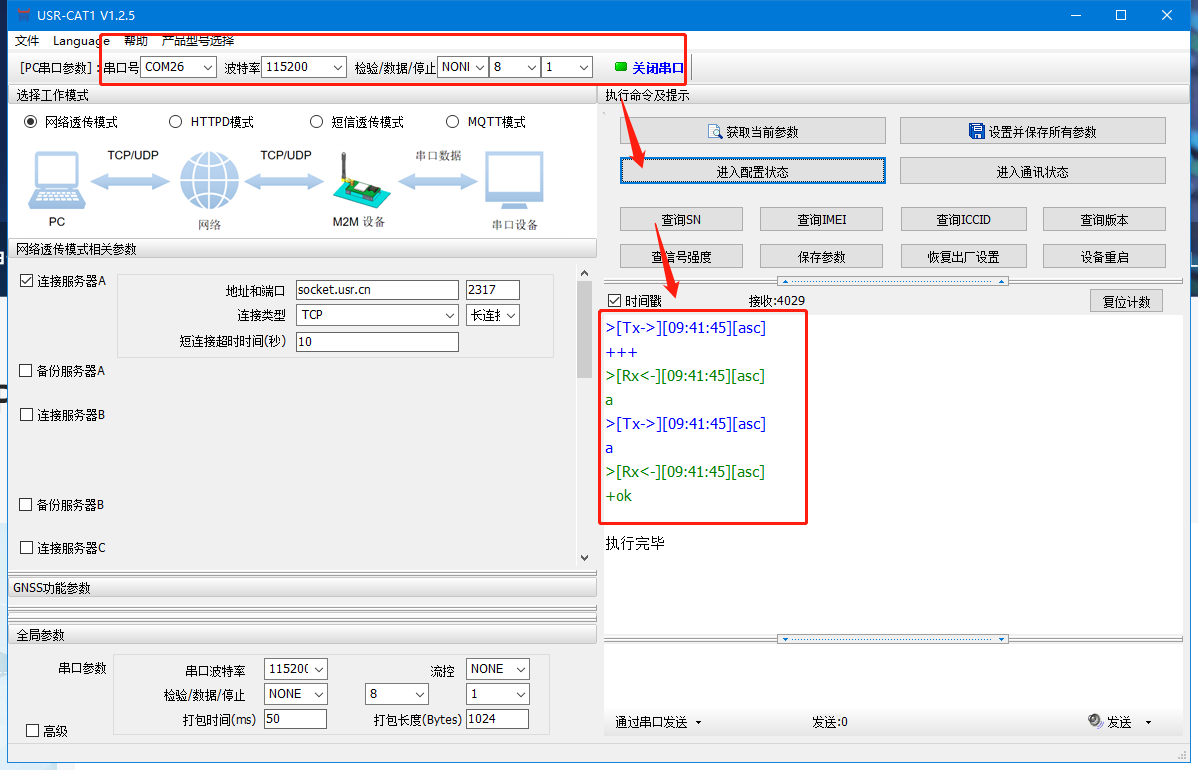Open the Language menu
This screenshot has height=770, width=1198.
click(81, 41)
